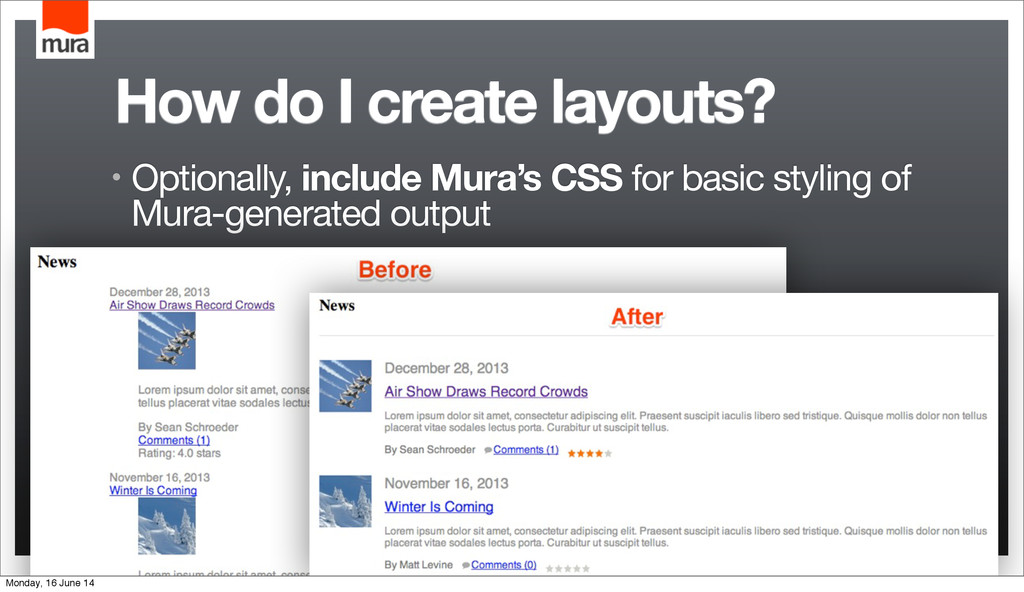This screenshot has height=592, width=1024.
Task: Open Winter Is Coming link in After panel
Action: click(x=439, y=506)
